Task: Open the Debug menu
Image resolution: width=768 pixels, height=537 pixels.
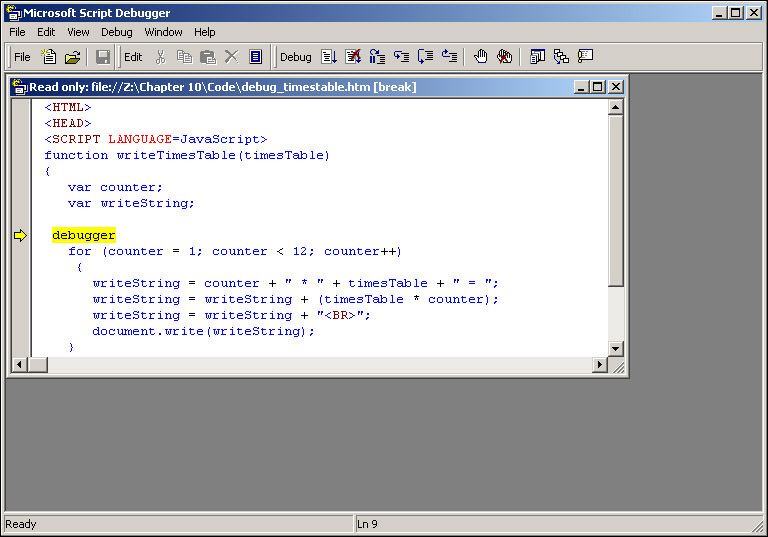Action: (x=116, y=32)
